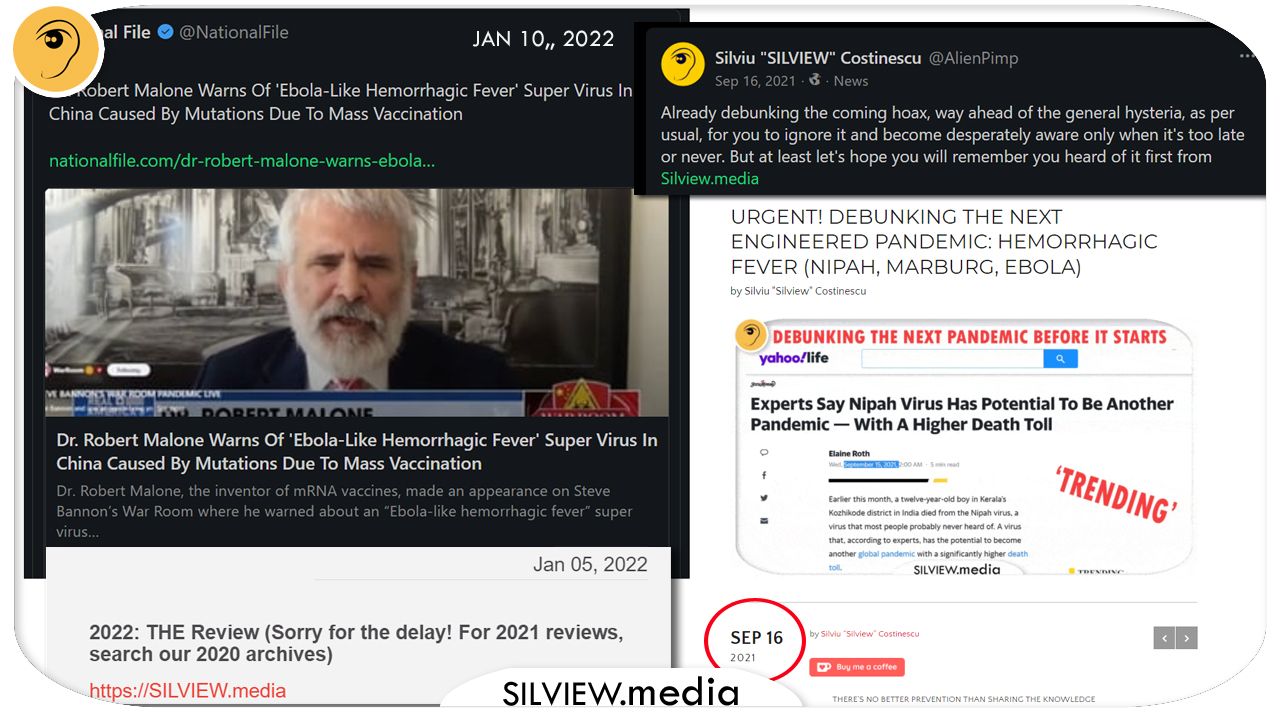Image resolution: width=1280 pixels, height=720 pixels.
Task: Share the Nipah article on Facebook
Action: (x=764, y=475)
